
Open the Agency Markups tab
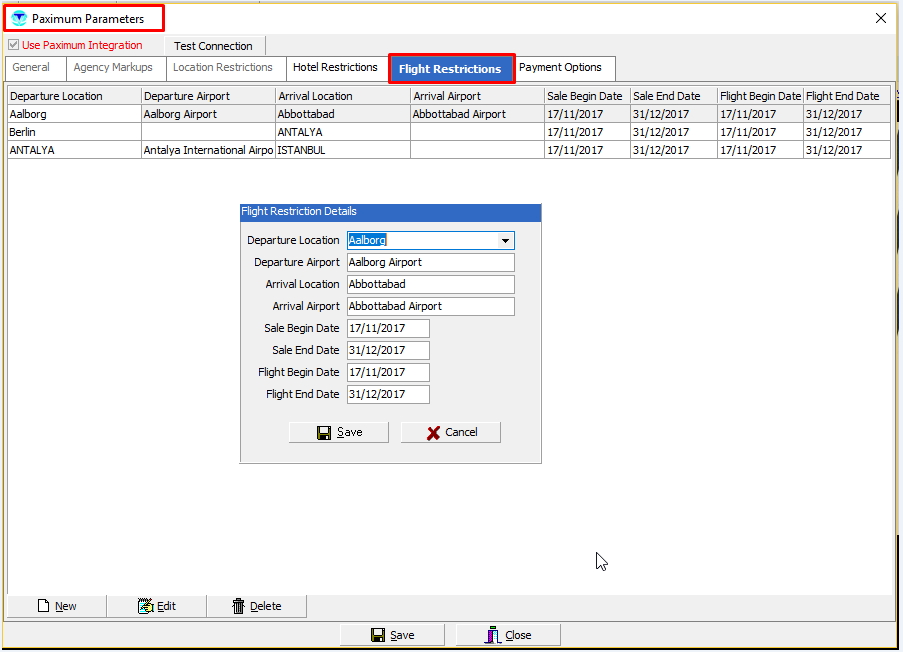click(113, 68)
